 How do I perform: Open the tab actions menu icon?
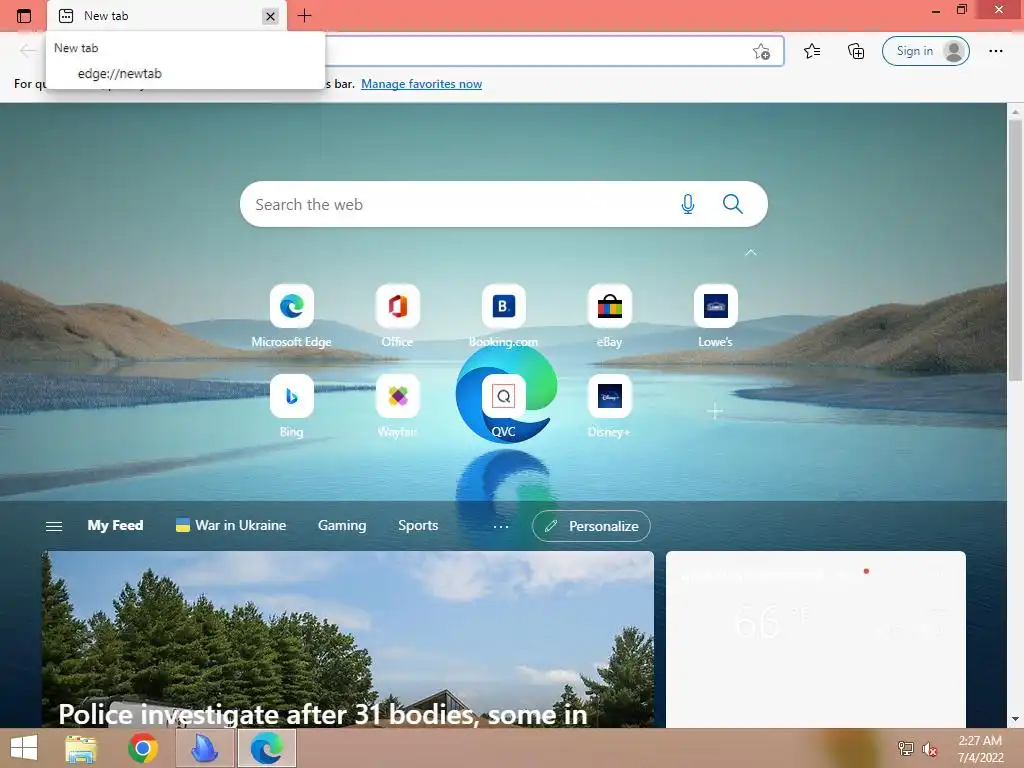point(24,16)
